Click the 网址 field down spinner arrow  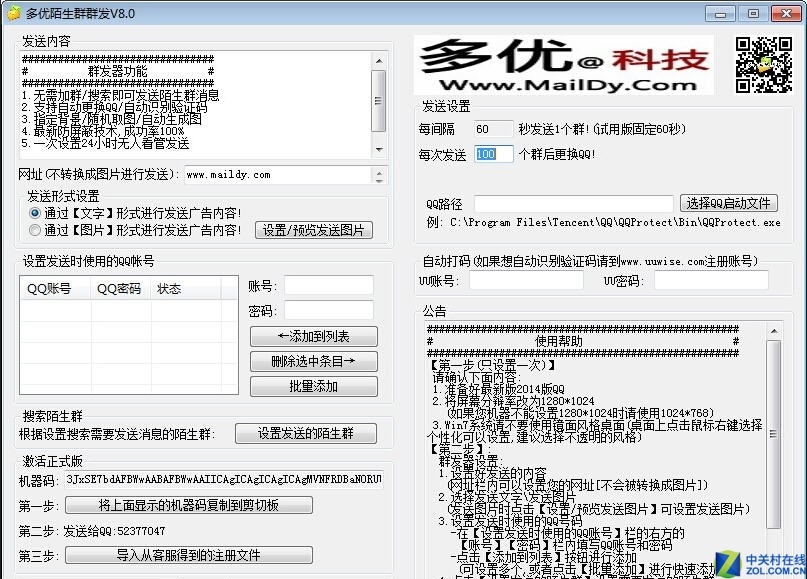379,180
